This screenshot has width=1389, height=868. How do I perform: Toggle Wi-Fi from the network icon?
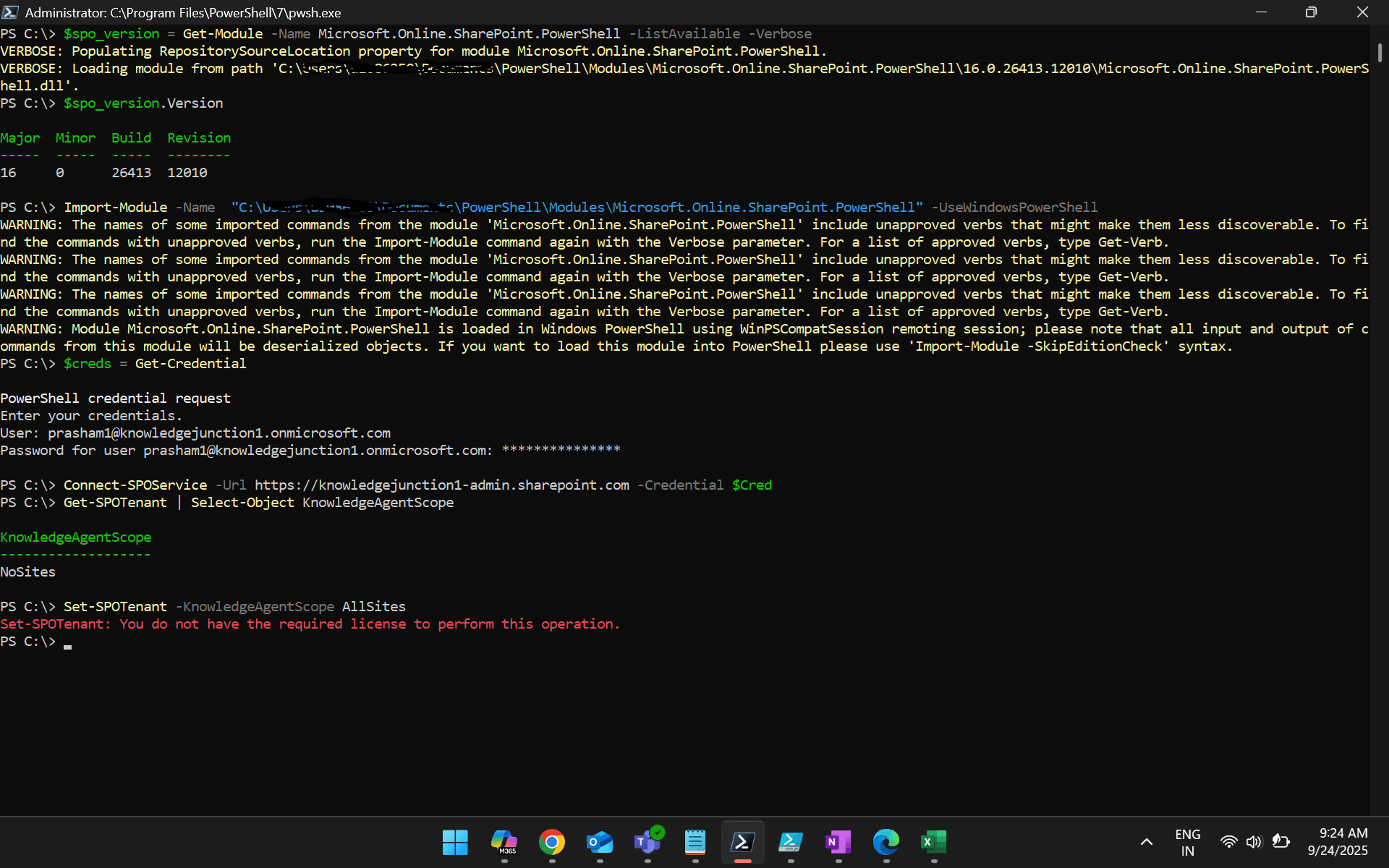pyautogui.click(x=1230, y=841)
